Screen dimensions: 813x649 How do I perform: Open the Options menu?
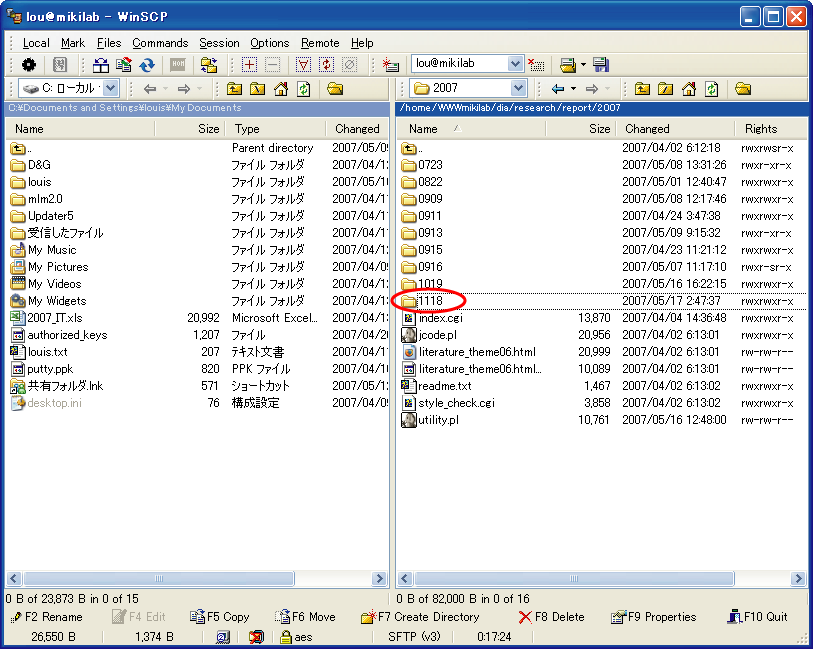[x=270, y=43]
